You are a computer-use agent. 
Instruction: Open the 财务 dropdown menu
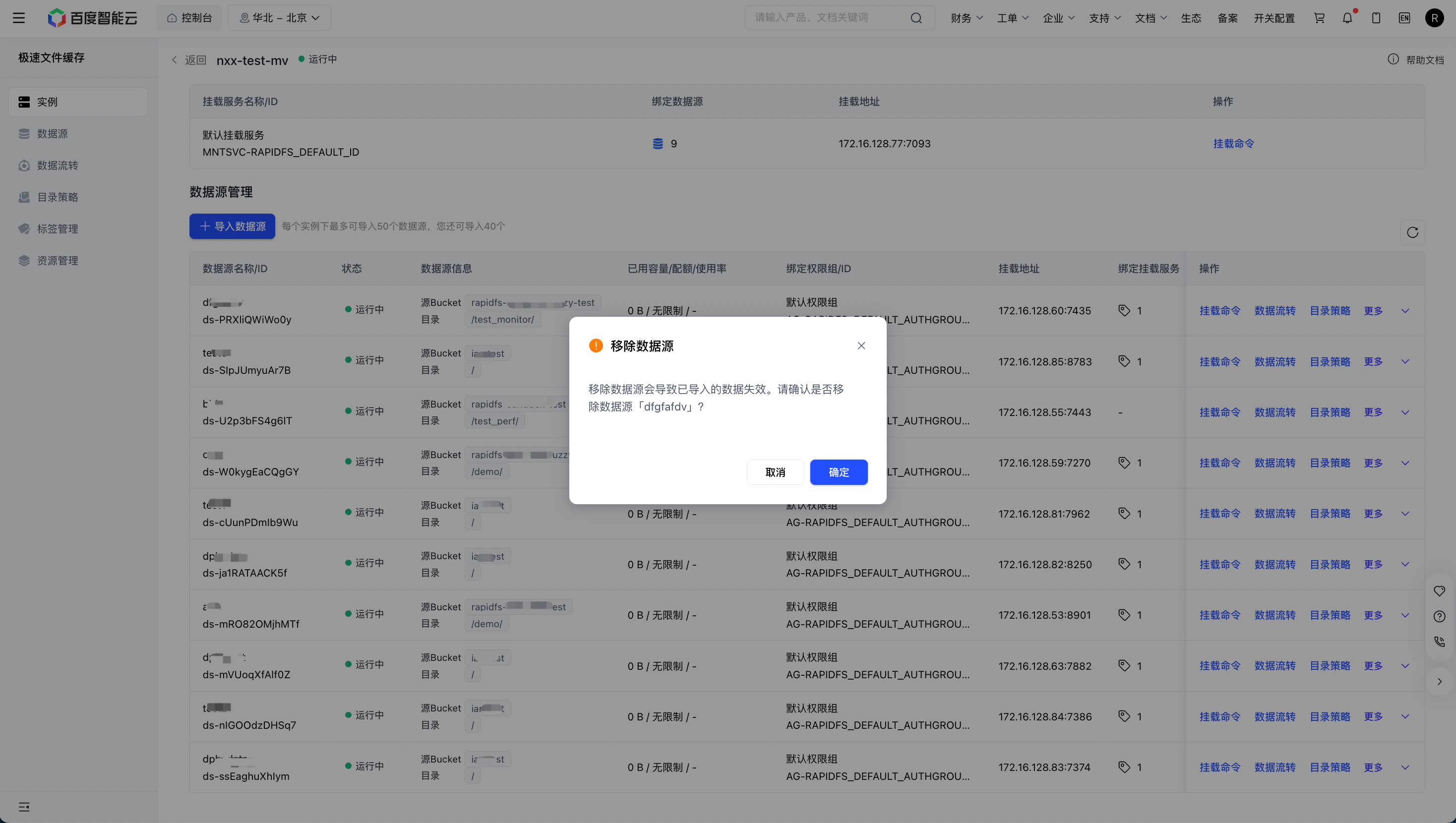pyautogui.click(x=967, y=18)
